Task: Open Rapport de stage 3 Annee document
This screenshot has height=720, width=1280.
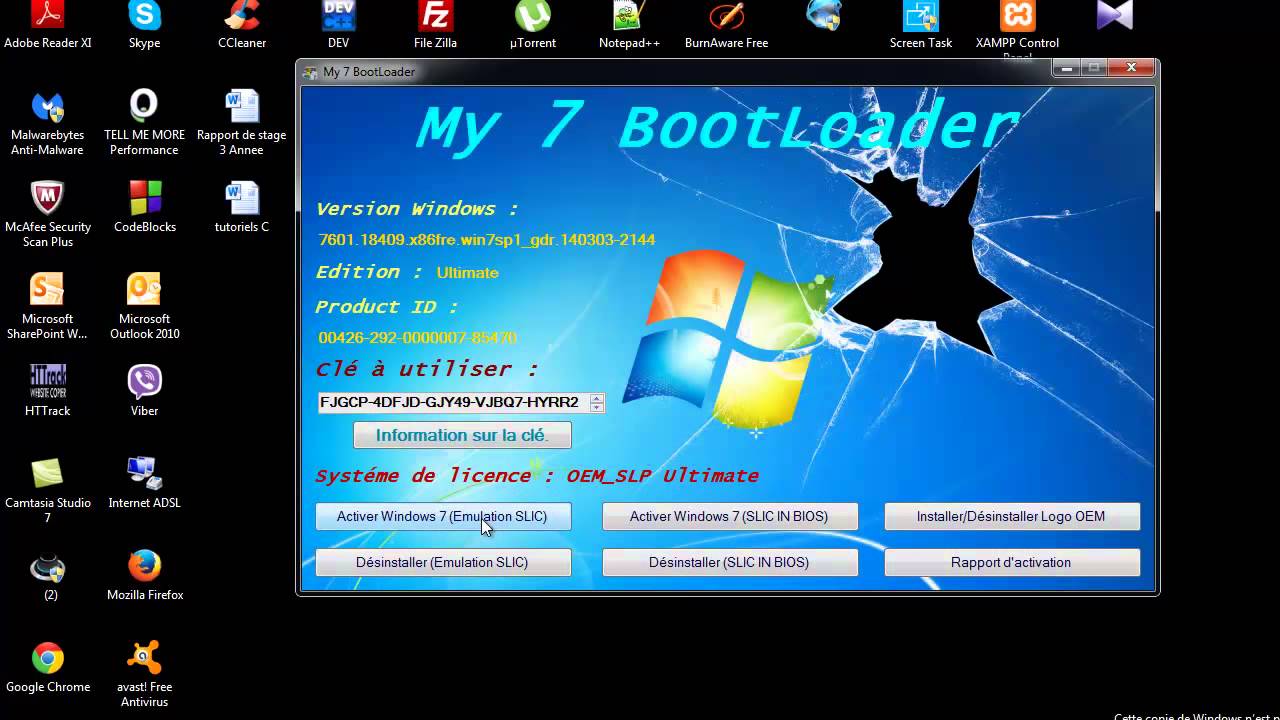Action: coord(242,124)
